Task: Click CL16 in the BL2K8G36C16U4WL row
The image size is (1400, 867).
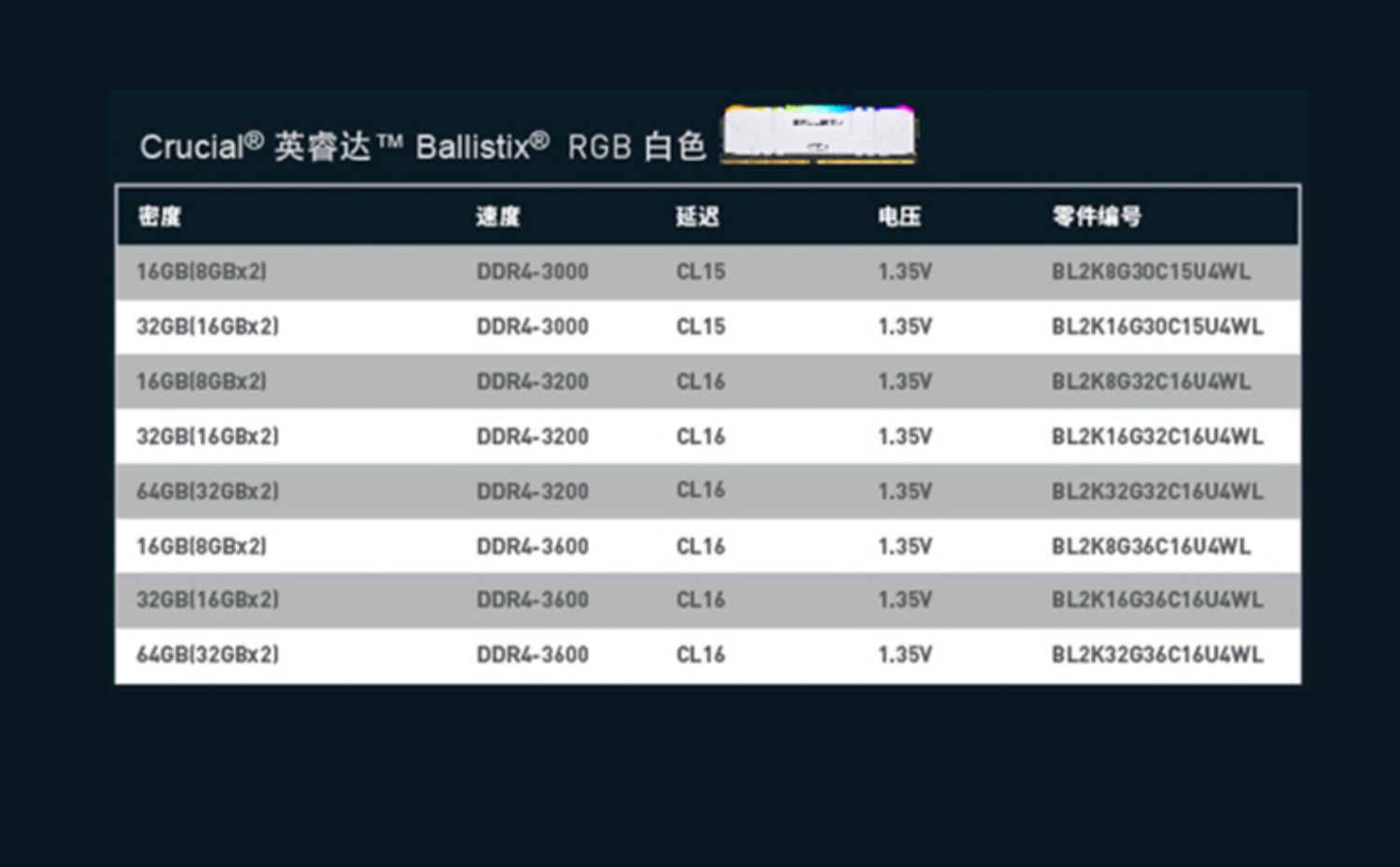Action: (x=701, y=546)
